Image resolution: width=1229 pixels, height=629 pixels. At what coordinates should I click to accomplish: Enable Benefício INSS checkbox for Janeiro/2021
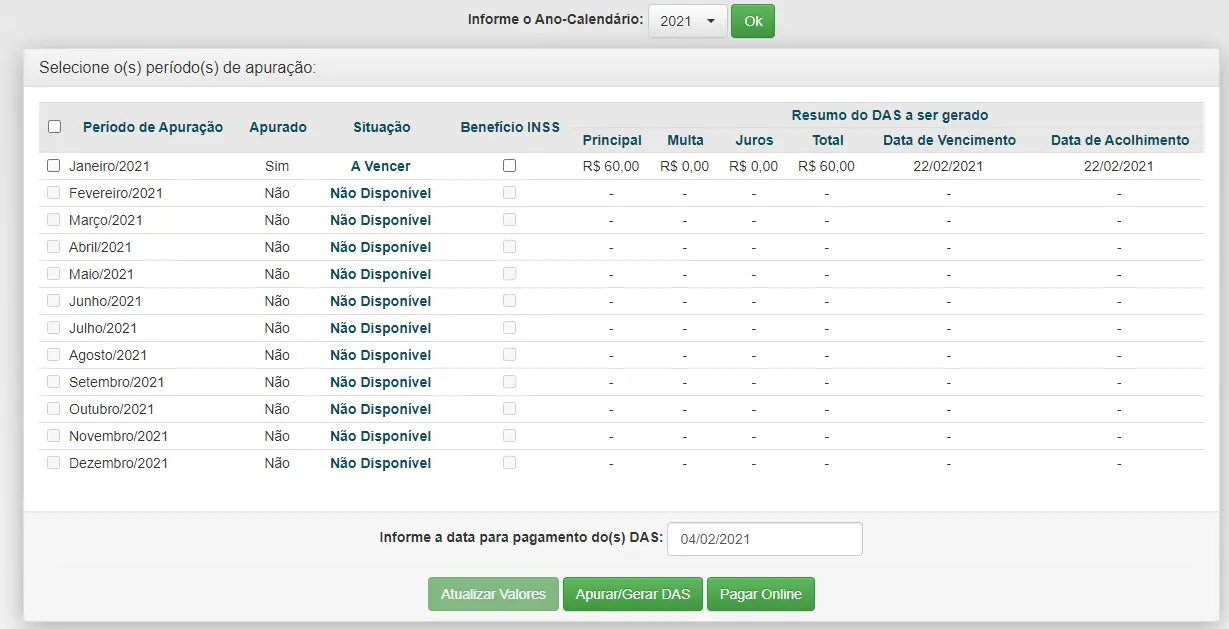pos(510,166)
